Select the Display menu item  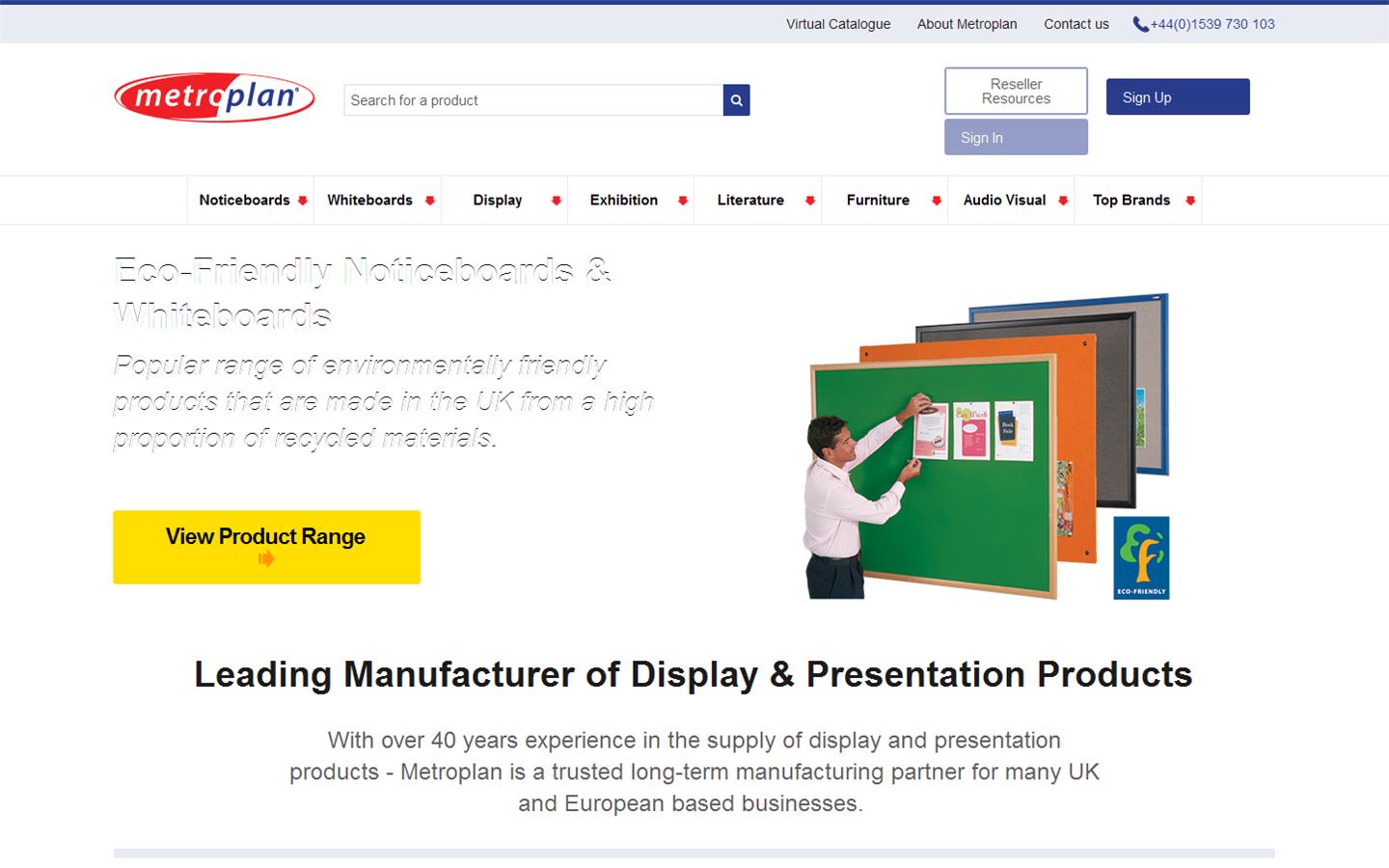[x=498, y=200]
